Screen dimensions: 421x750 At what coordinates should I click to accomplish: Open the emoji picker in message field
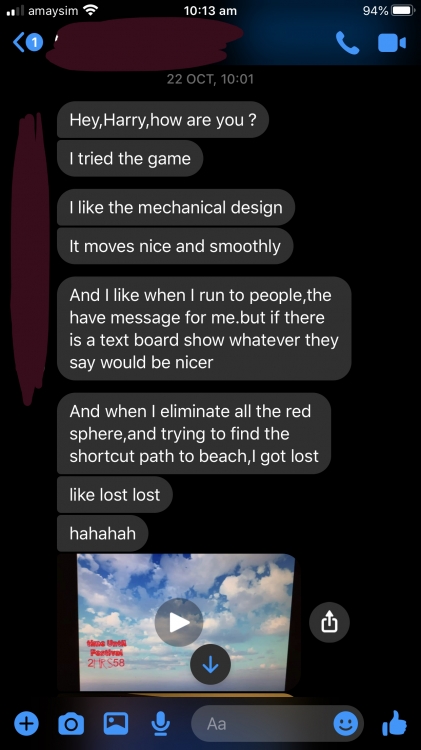click(345, 723)
